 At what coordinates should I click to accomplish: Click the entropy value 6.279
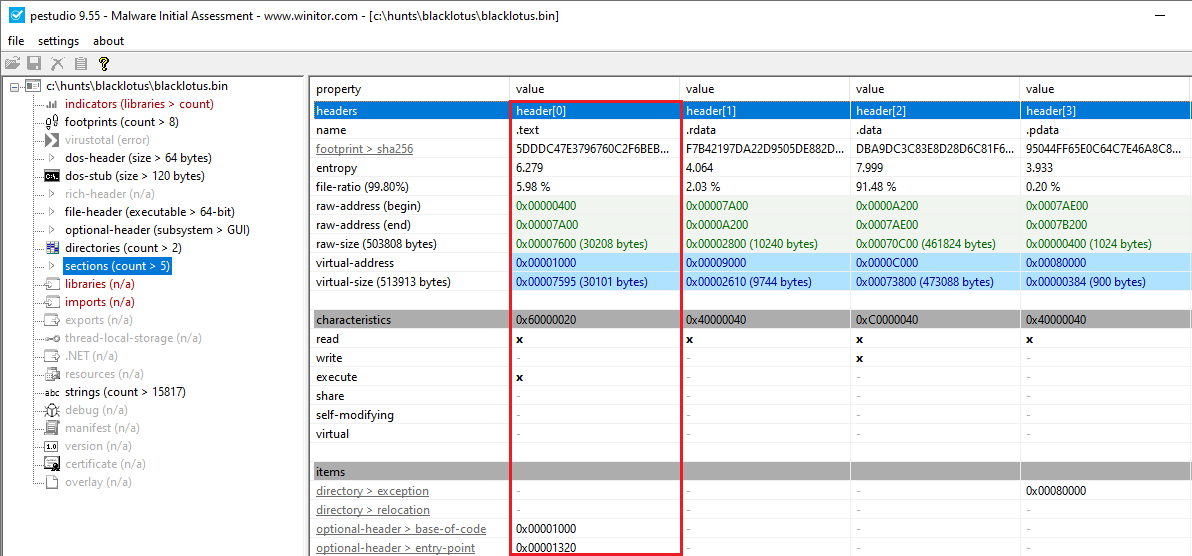(x=530, y=168)
